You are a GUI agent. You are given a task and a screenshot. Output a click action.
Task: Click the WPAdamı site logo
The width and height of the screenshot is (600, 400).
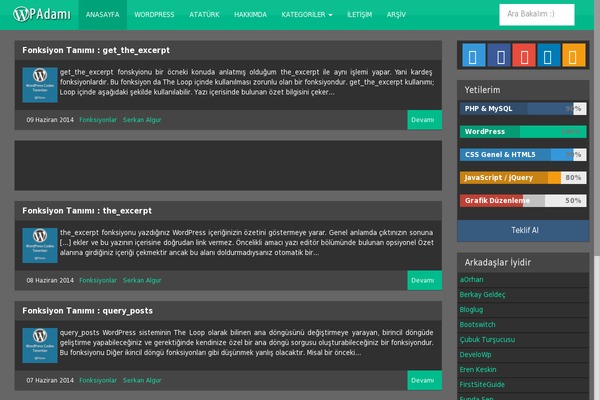[x=42, y=14]
